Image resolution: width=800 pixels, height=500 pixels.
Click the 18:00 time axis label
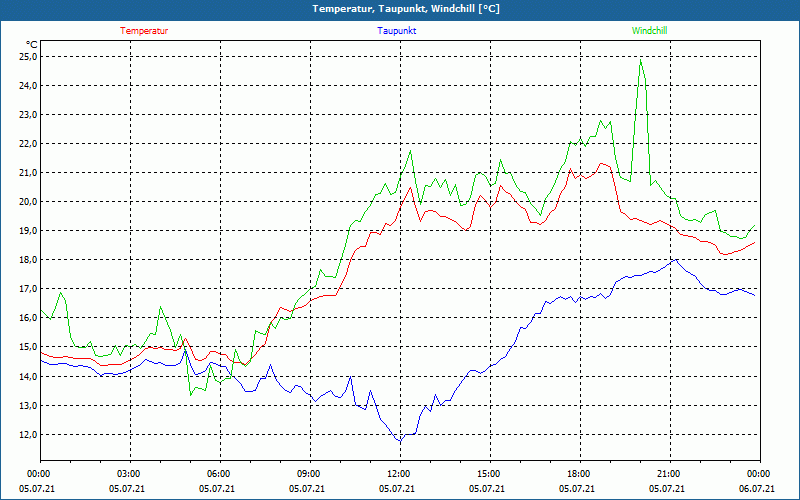coord(580,474)
